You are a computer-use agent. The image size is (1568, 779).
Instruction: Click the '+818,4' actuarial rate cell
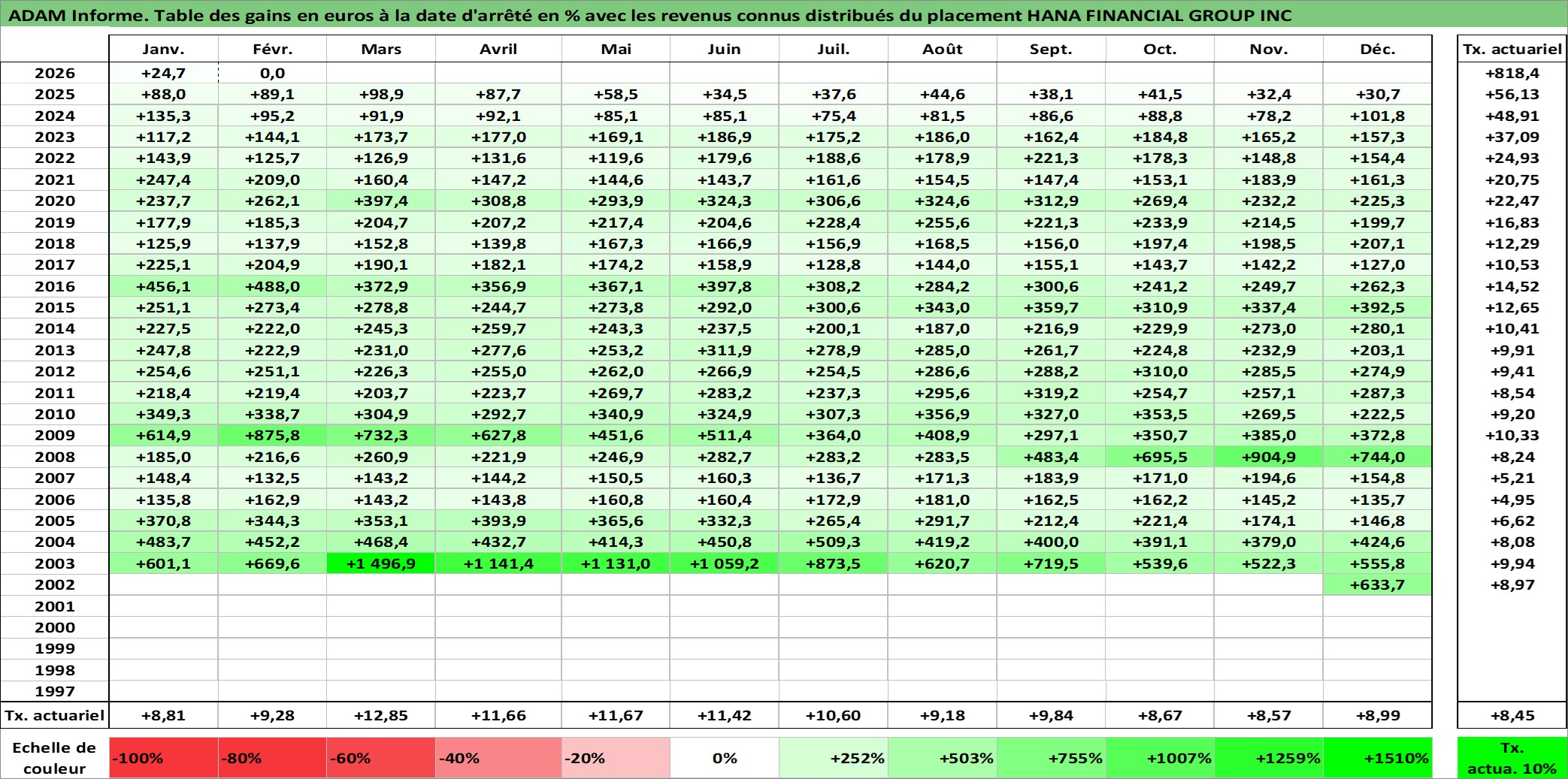[x=1512, y=73]
